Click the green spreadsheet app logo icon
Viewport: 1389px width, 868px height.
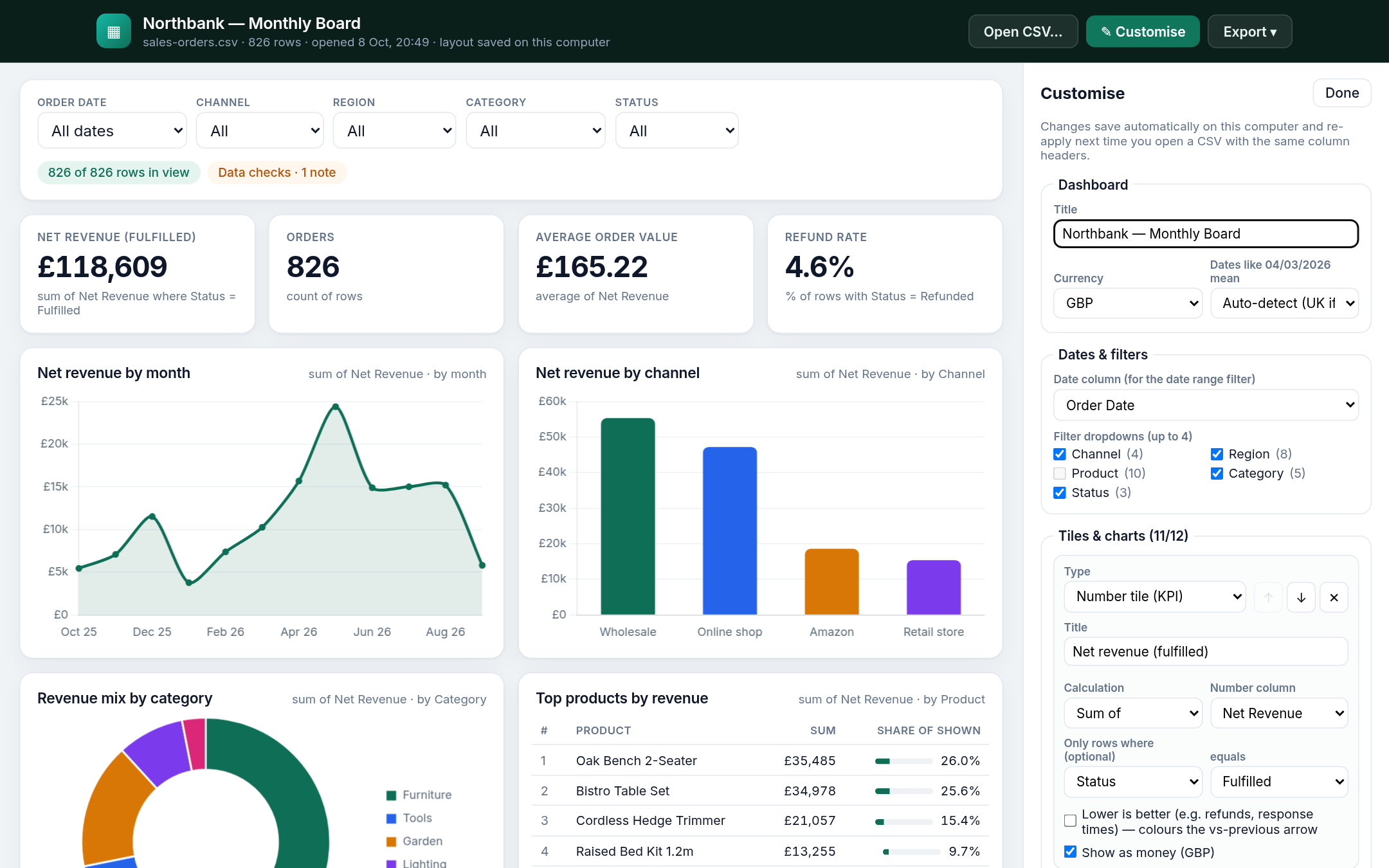(114, 32)
